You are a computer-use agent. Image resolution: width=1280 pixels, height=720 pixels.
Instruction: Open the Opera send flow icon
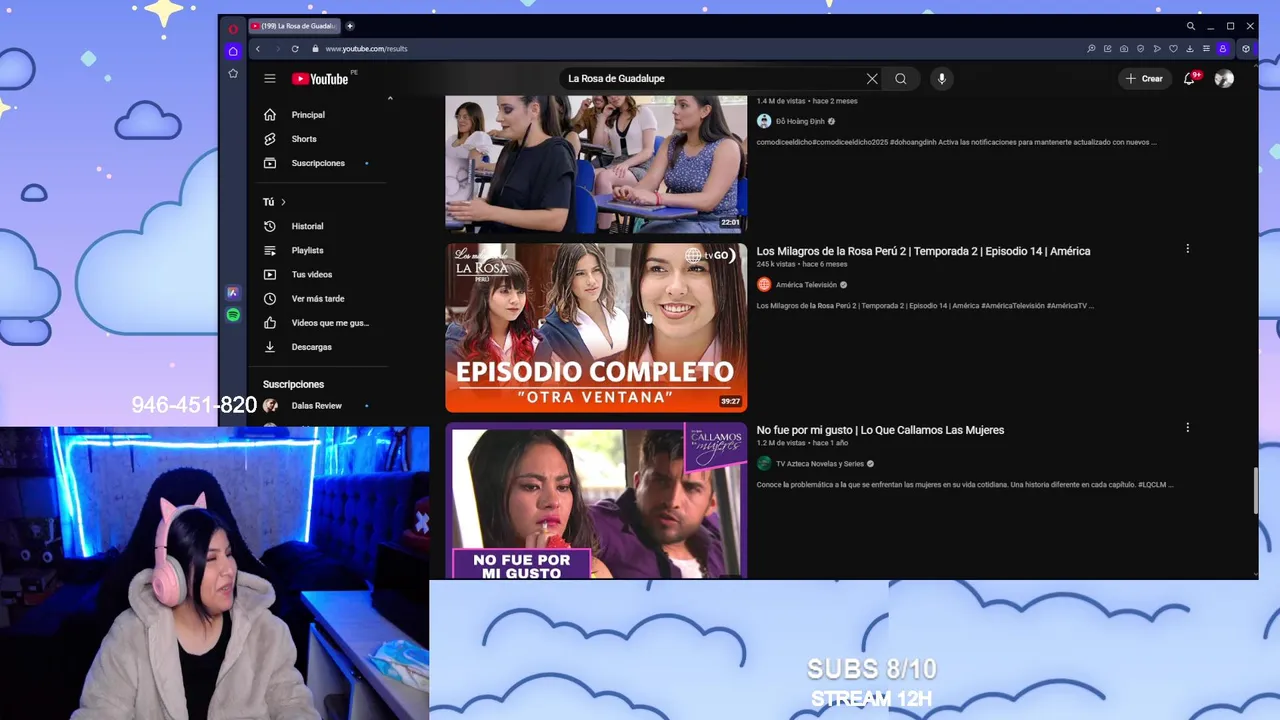(x=1157, y=48)
